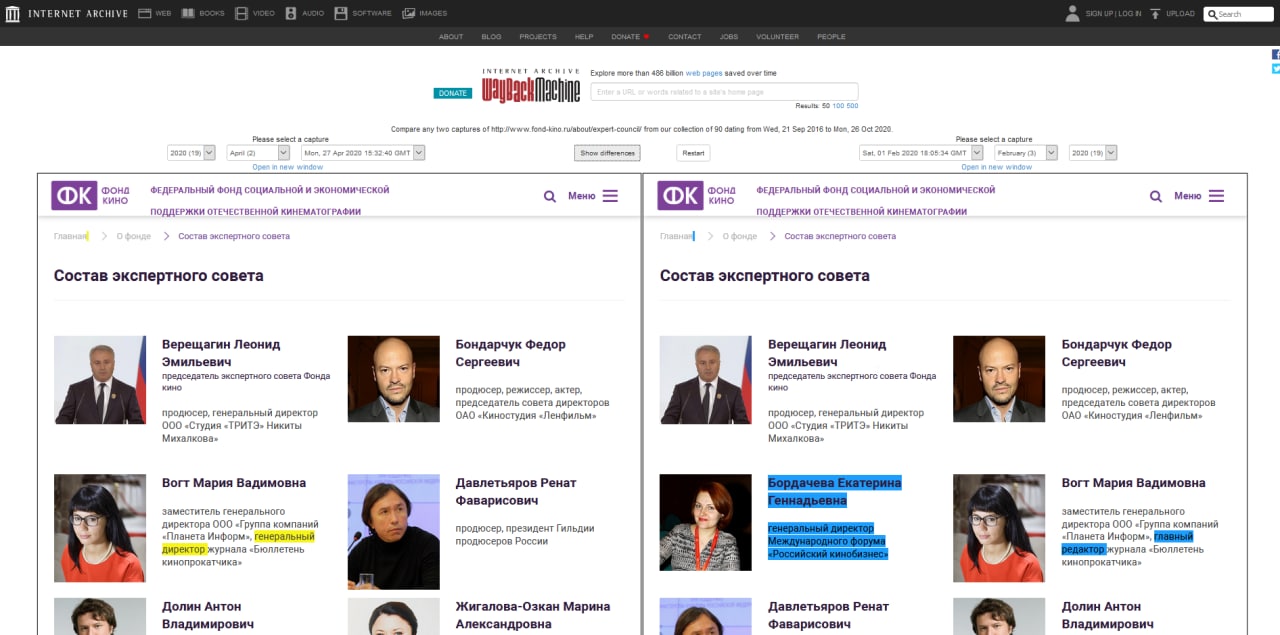
Task: Click ФК Фонд Кино logo in right pane
Action: tap(697, 195)
